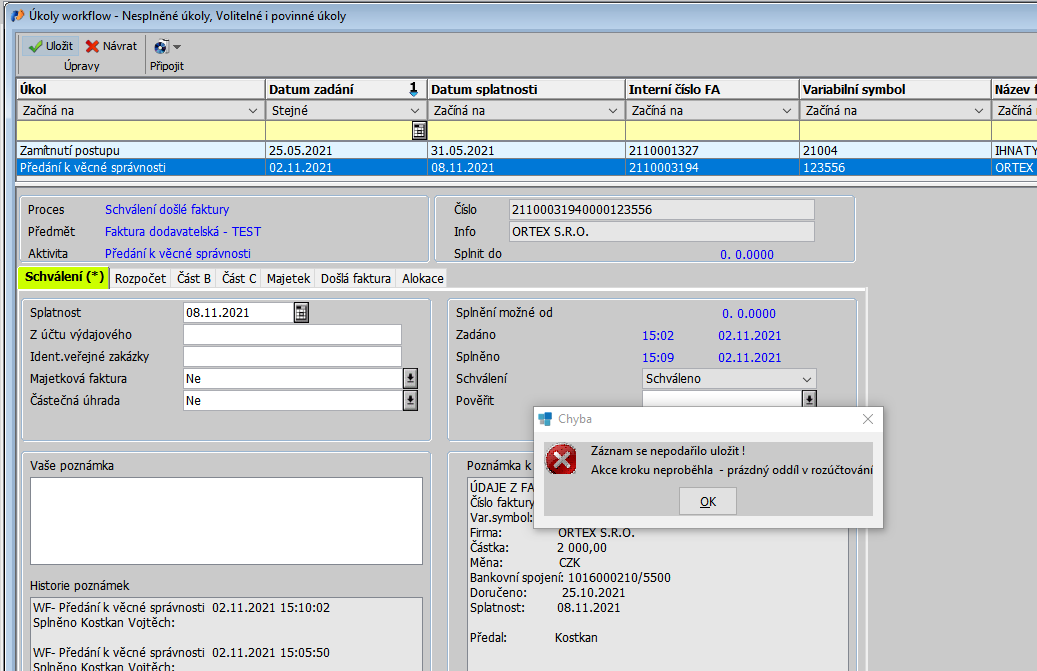Open the Úkol column filter dropdown
Screen dimensions: 1037x671
click(x=252, y=111)
